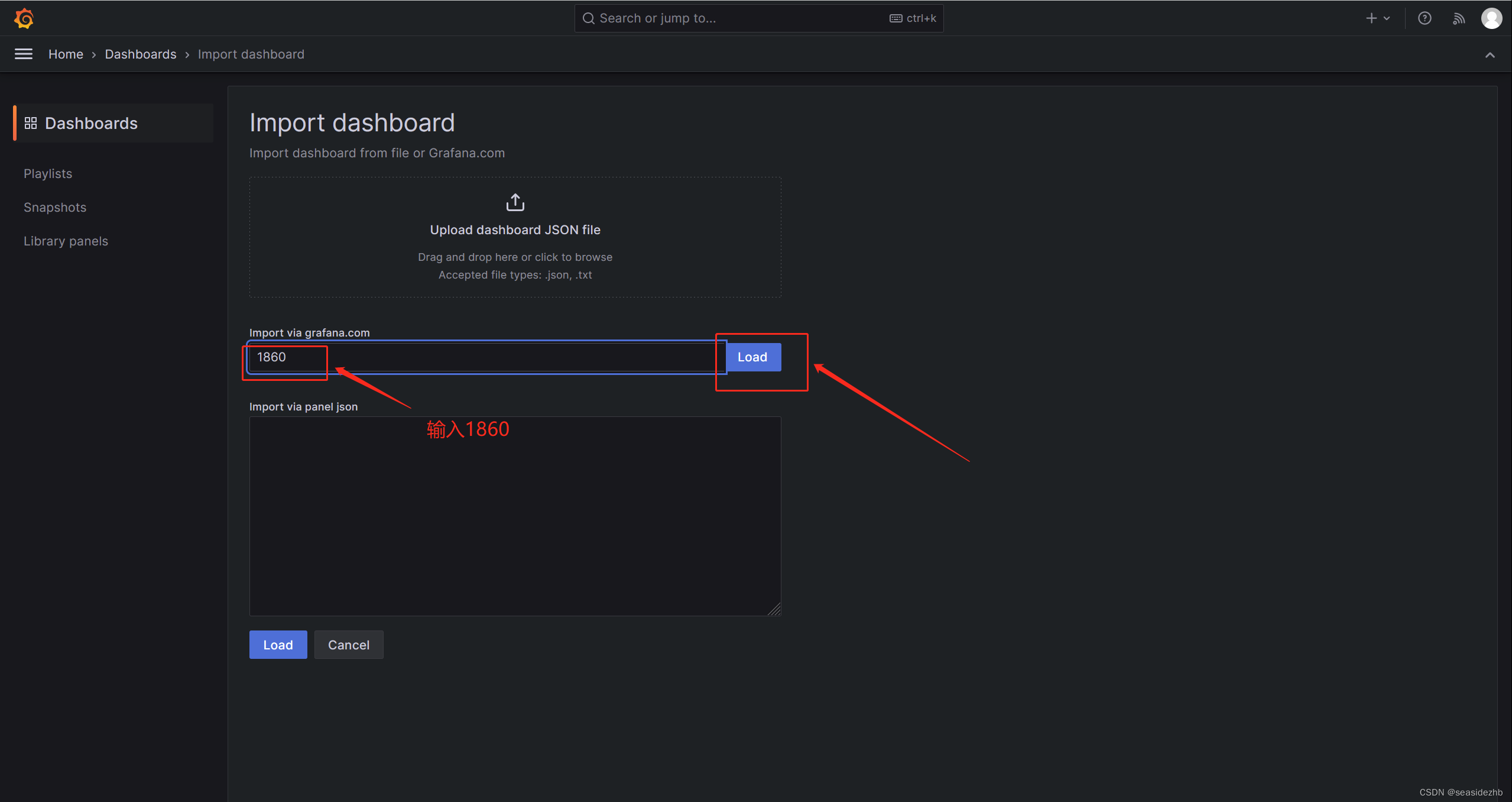This screenshot has height=802, width=1512.
Task: Open the news feed RSS icon
Action: (x=1459, y=18)
